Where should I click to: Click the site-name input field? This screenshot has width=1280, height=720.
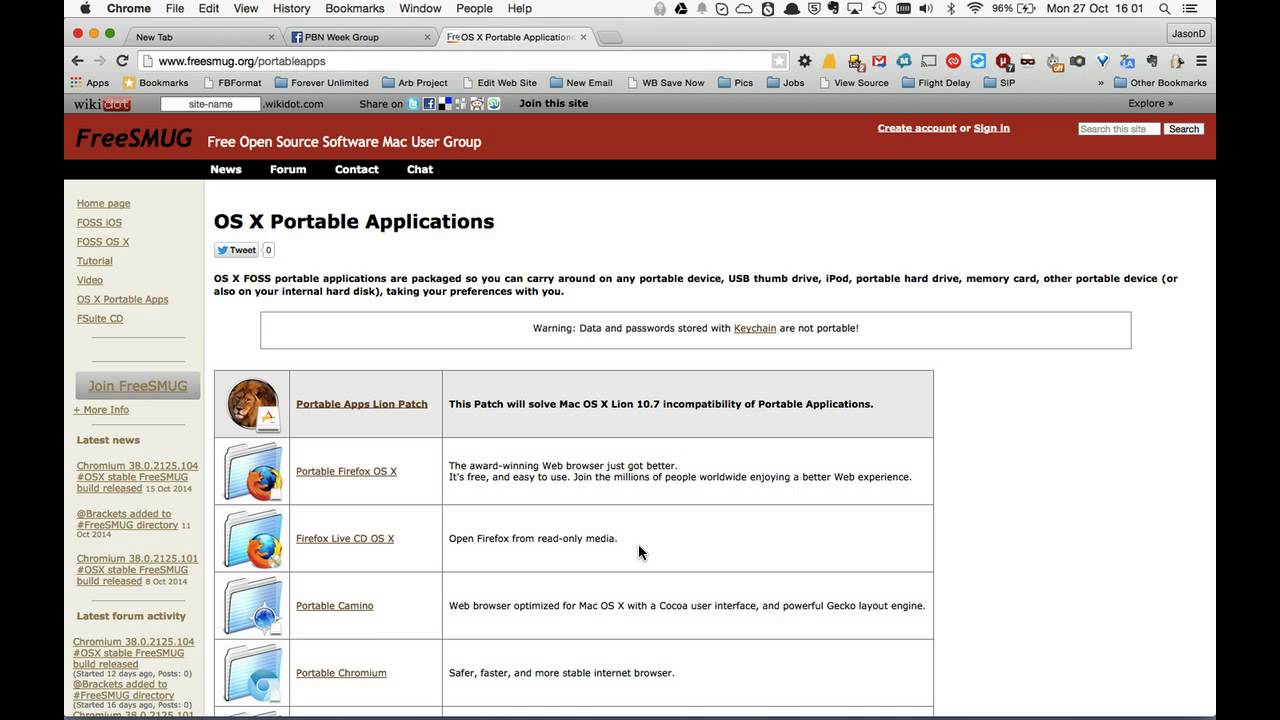210,104
